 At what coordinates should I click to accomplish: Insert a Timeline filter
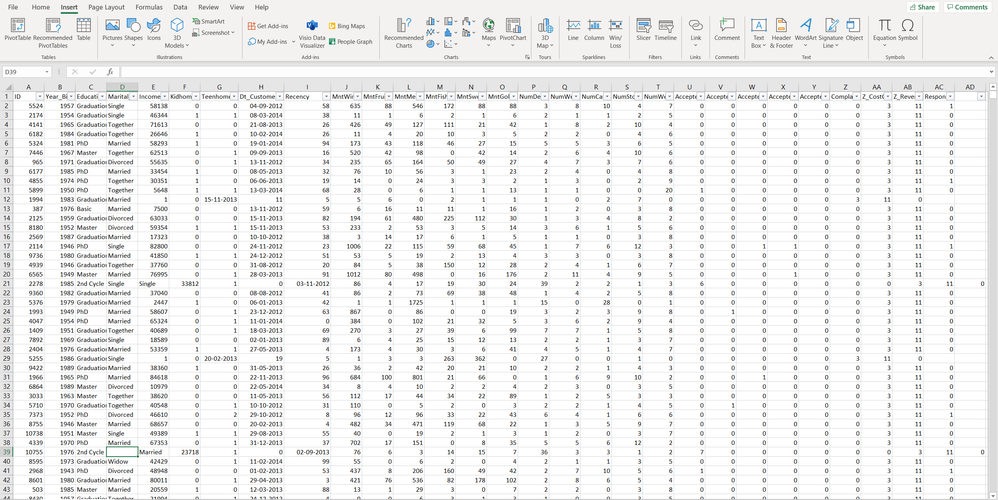coord(666,30)
